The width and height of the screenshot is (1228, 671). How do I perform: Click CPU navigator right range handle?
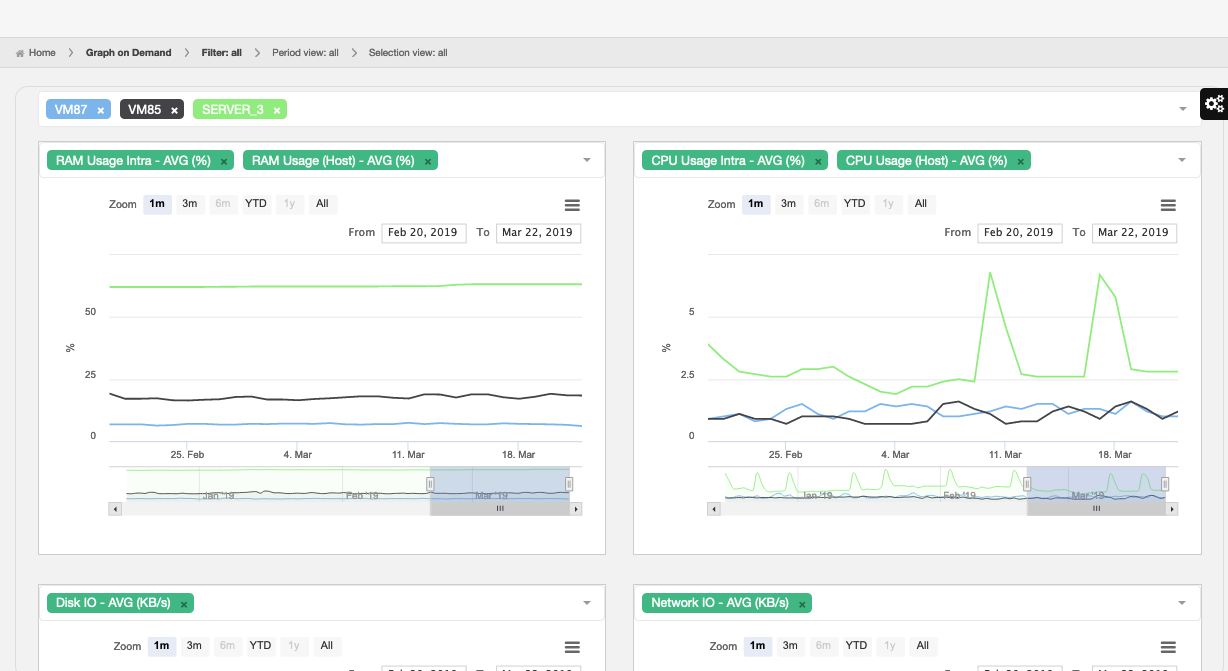[x=1165, y=484]
